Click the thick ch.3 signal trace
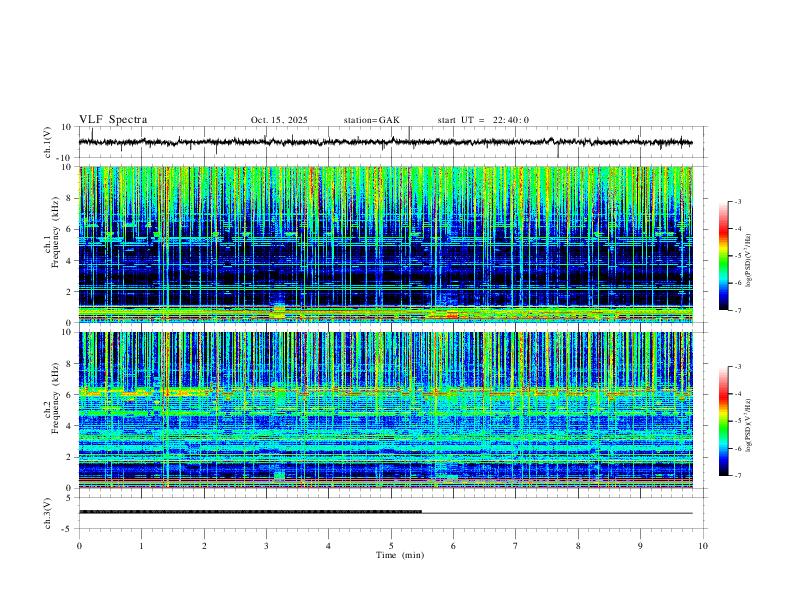Screen dimensions: 792x612 tap(250, 512)
